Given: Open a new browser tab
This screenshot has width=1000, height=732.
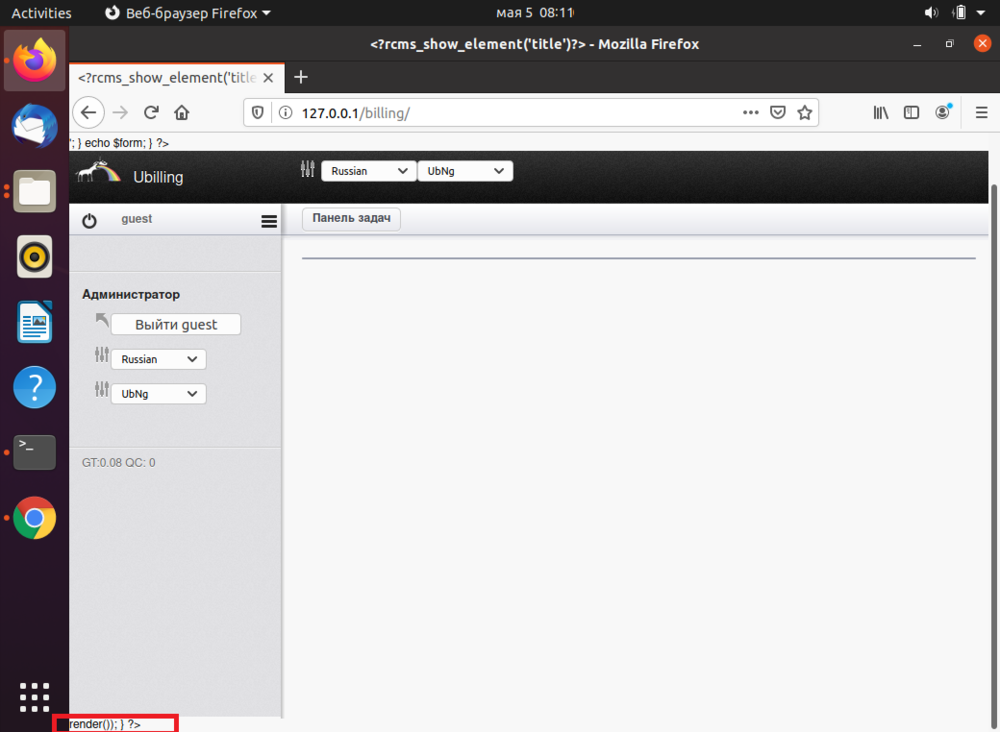Looking at the screenshot, I should click(x=300, y=77).
